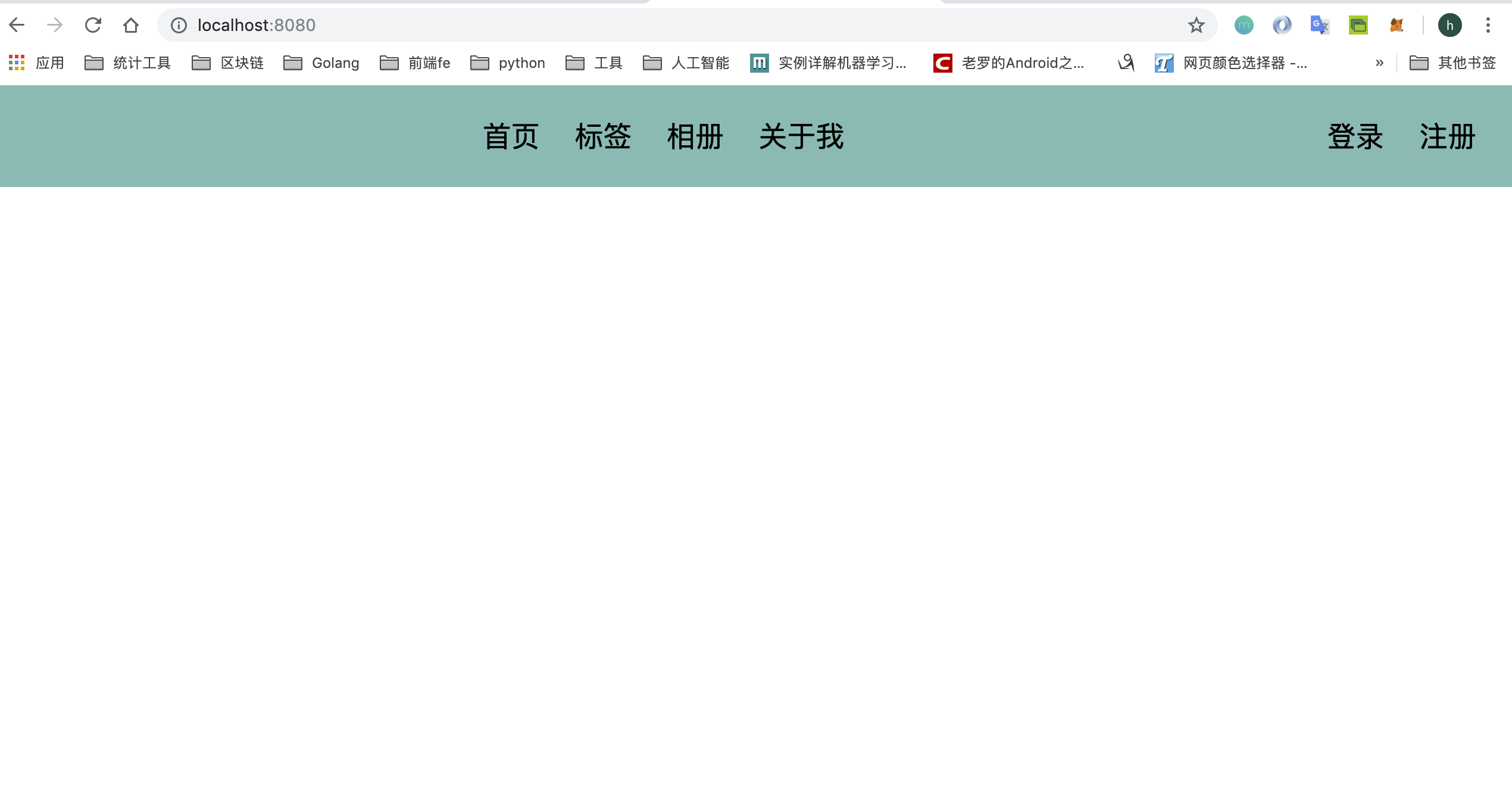The height and width of the screenshot is (792, 1512).
Task: Bookmark this page with the star icon
Action: click(x=1195, y=25)
